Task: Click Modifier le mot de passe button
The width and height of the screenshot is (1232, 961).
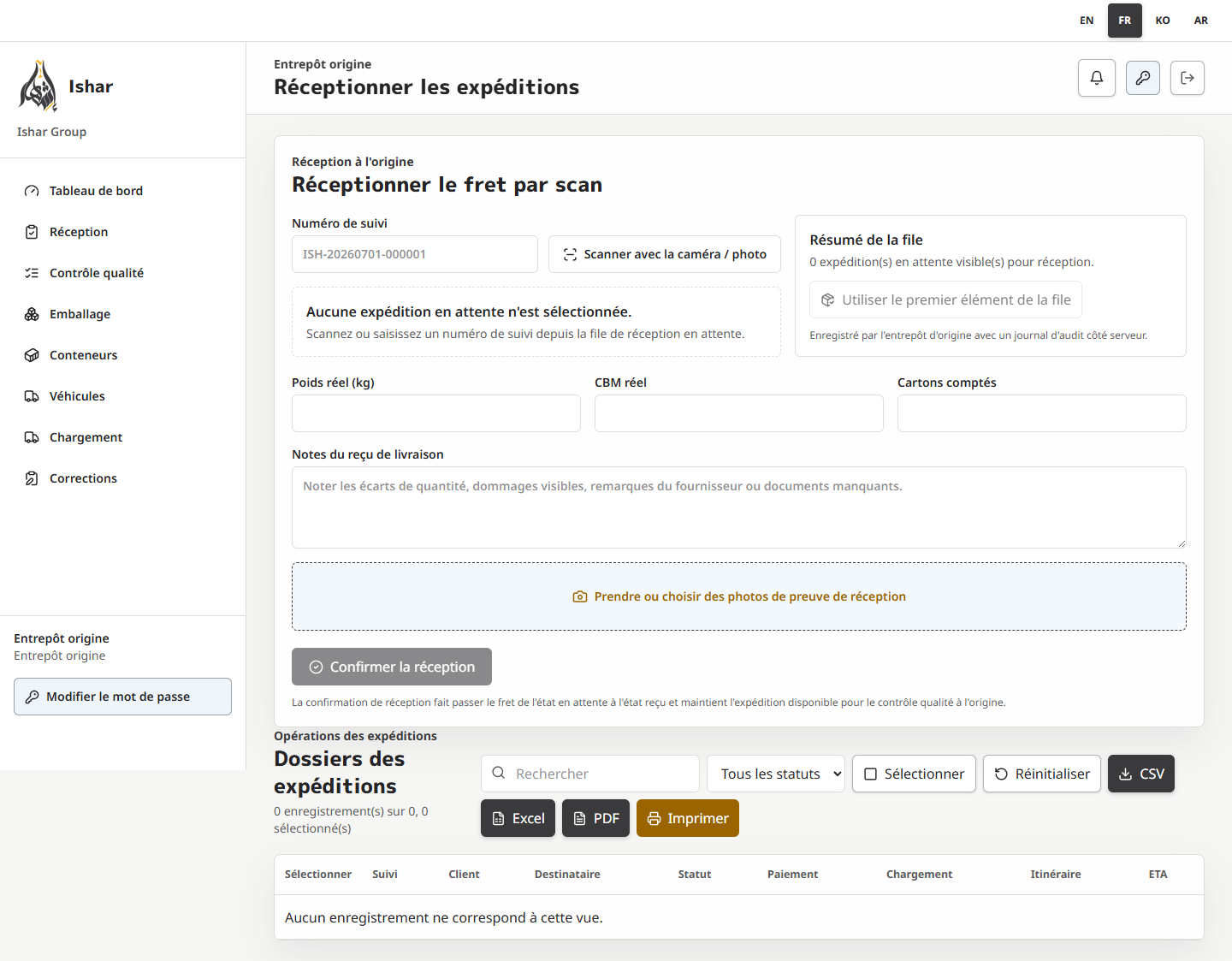Action: tap(122, 697)
